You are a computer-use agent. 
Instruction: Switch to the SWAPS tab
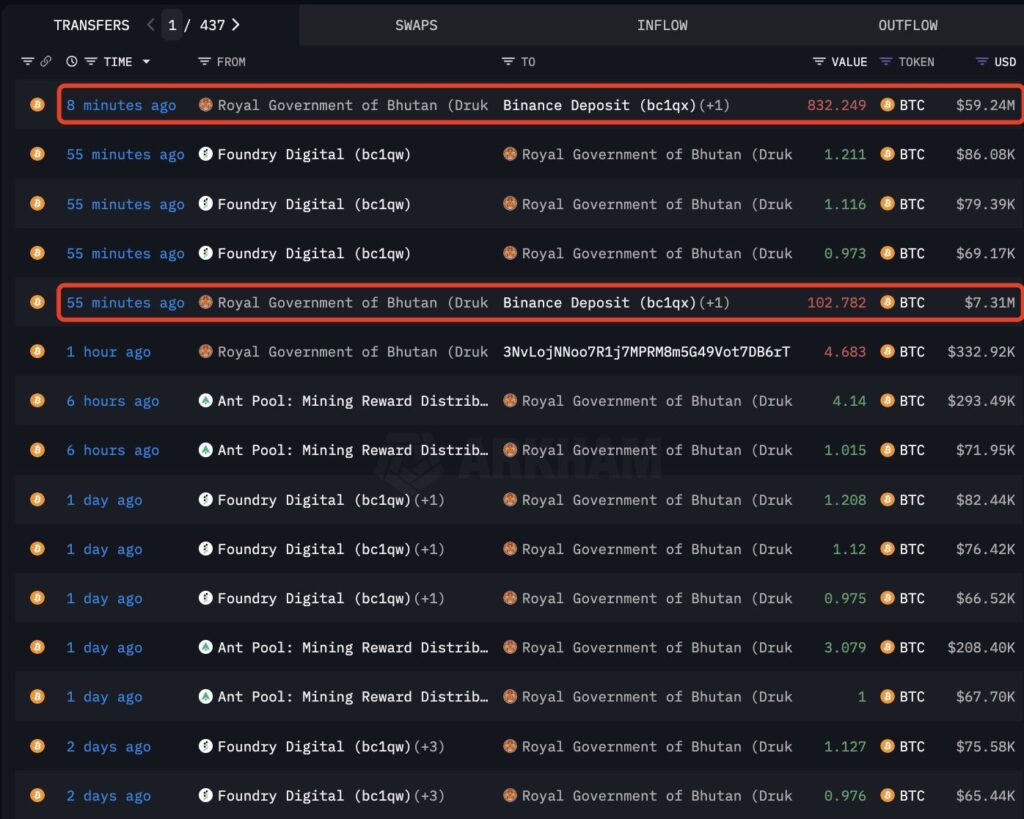pos(416,25)
